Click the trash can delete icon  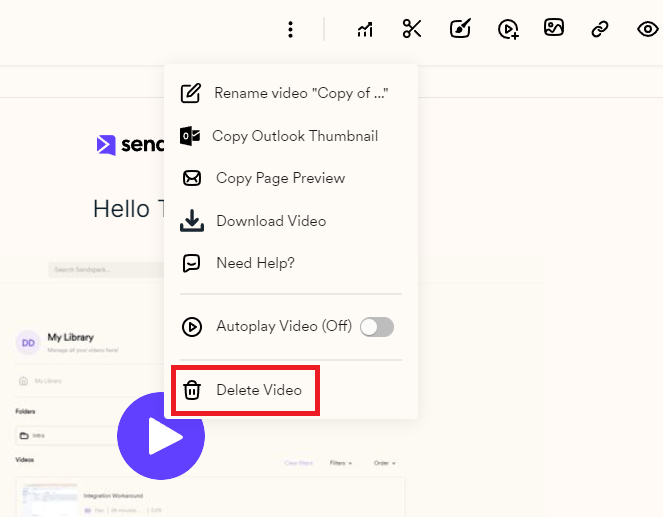tap(192, 390)
